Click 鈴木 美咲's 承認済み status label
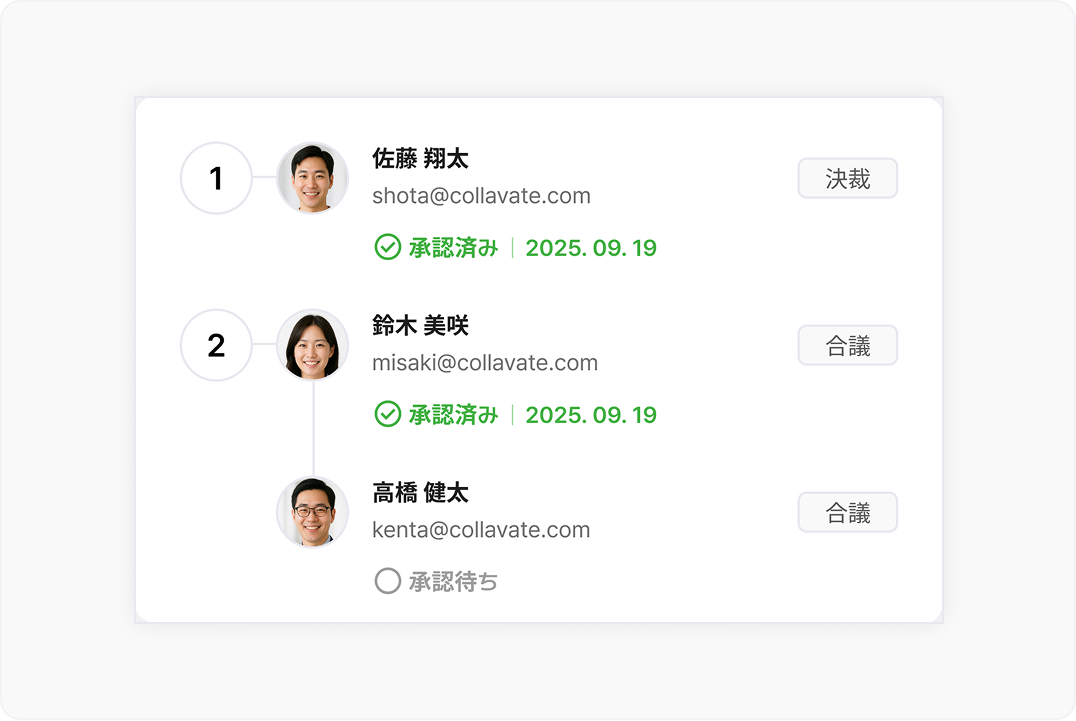1076x721 pixels. (453, 414)
